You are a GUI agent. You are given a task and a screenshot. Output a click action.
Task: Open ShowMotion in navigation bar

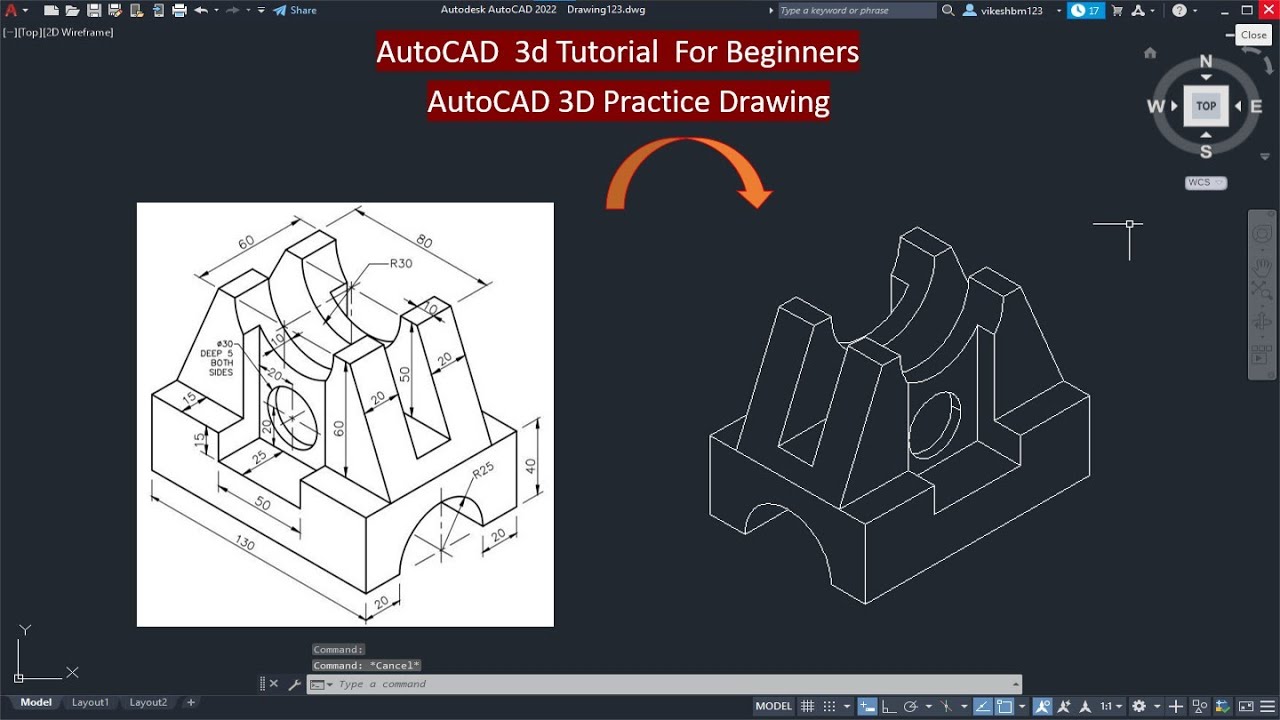(1261, 354)
